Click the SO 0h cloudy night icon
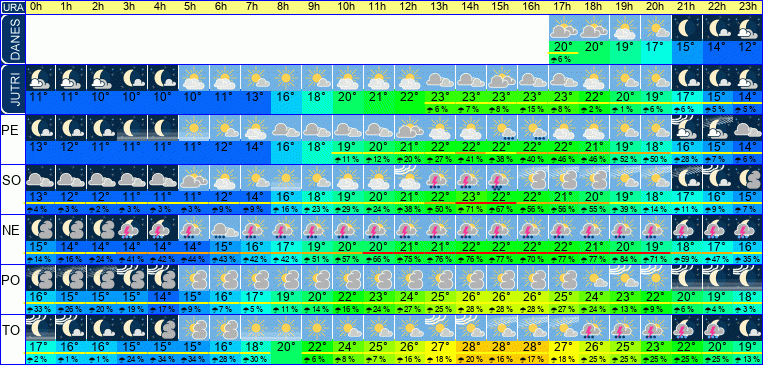The width and height of the screenshot is (763, 365). coord(40,178)
